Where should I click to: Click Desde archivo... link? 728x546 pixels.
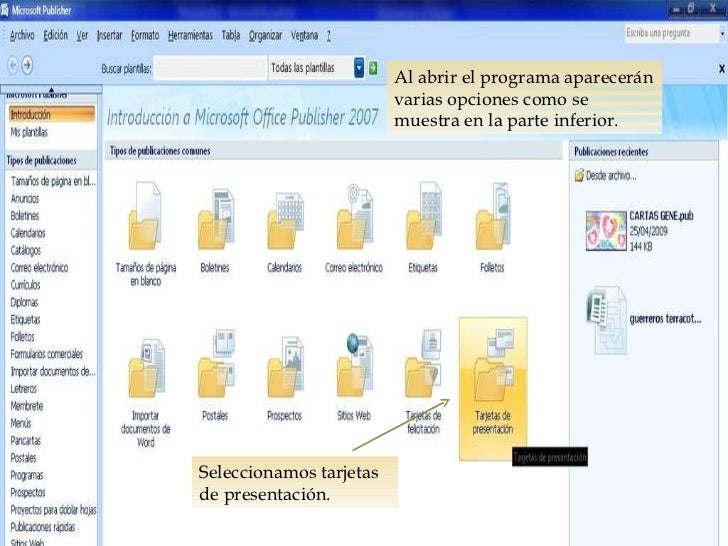pos(605,176)
